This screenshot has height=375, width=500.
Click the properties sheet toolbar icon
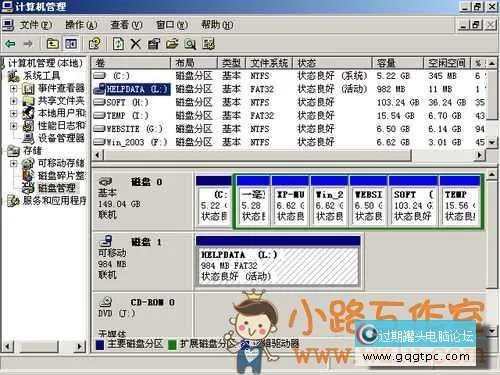[x=154, y=44]
